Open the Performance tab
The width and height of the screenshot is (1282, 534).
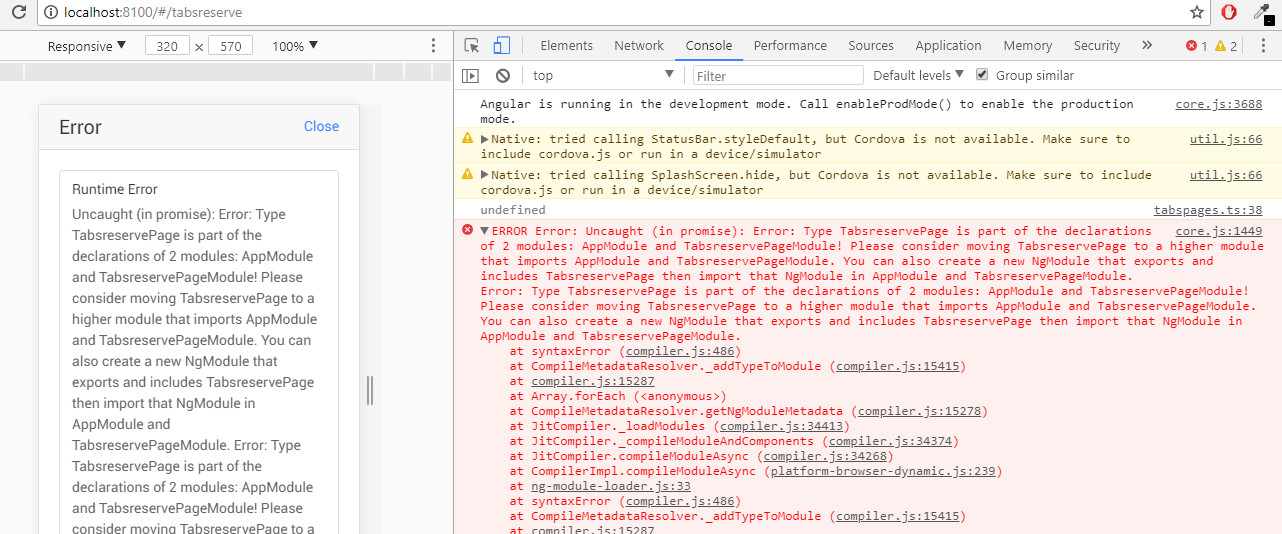790,46
